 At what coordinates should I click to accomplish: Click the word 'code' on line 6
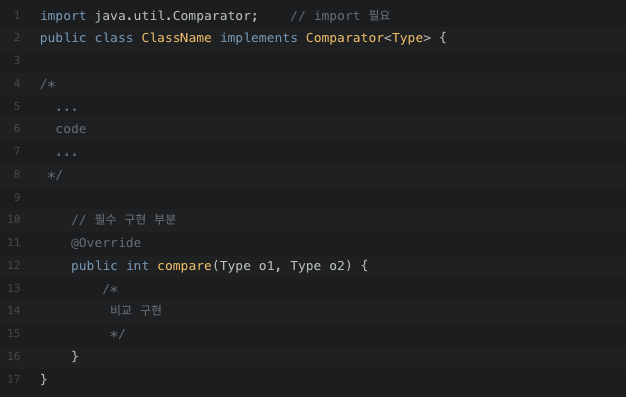(71, 129)
